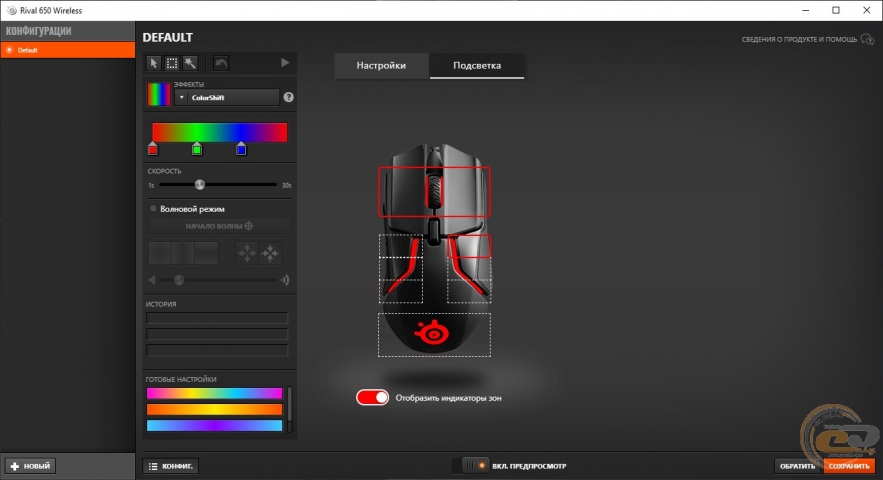
Task: Minimize the Rival 650 Wireless window
Action: pos(806,10)
